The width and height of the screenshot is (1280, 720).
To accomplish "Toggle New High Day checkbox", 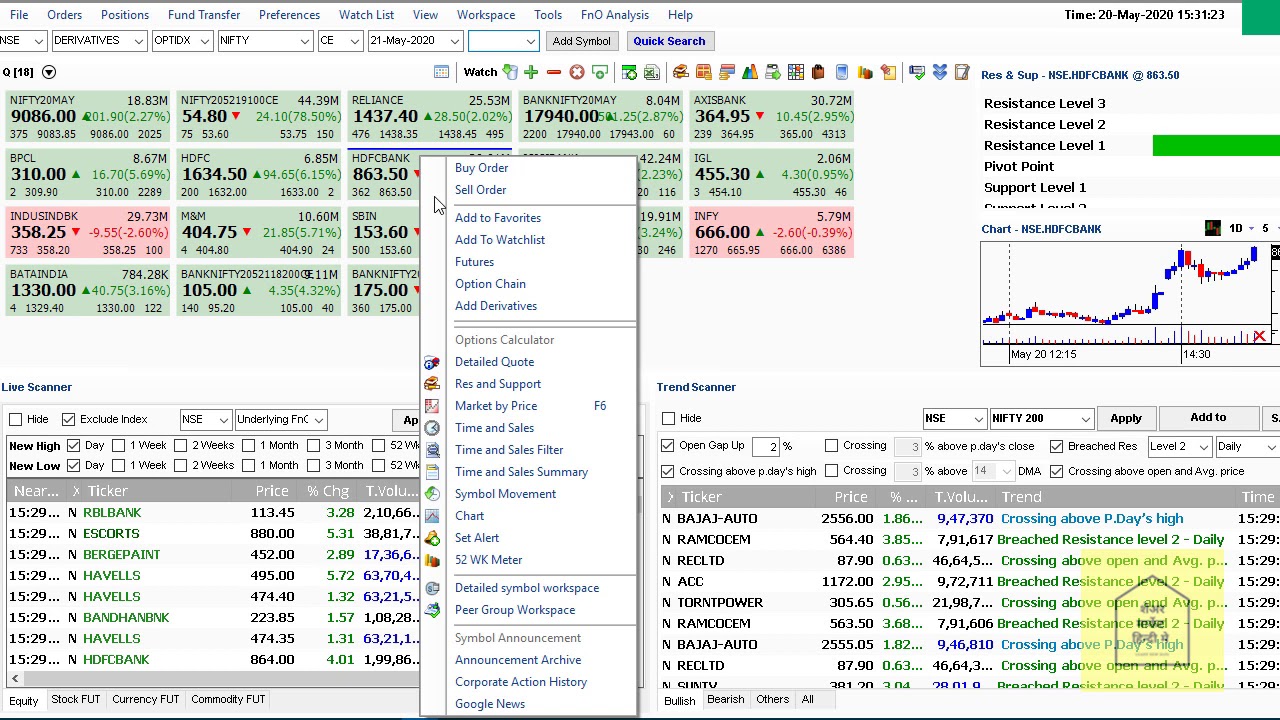I will 74,445.
